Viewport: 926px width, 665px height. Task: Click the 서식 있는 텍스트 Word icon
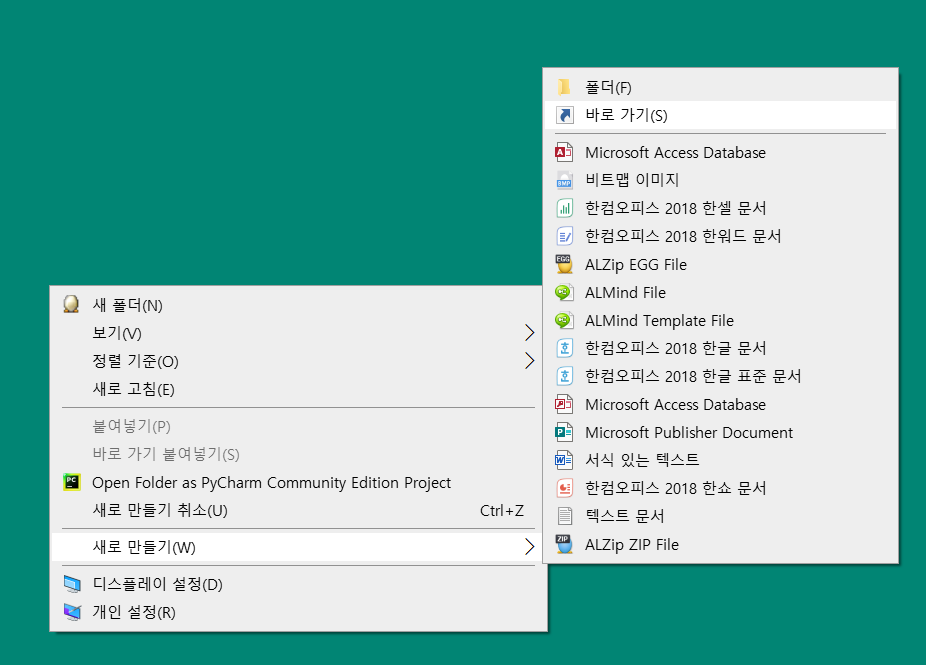click(x=565, y=459)
